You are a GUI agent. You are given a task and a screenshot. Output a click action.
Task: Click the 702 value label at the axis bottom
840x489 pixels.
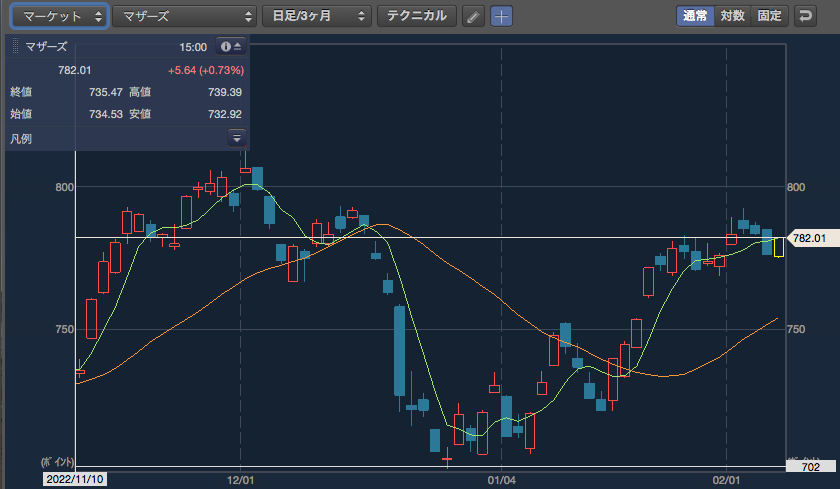tap(810, 467)
